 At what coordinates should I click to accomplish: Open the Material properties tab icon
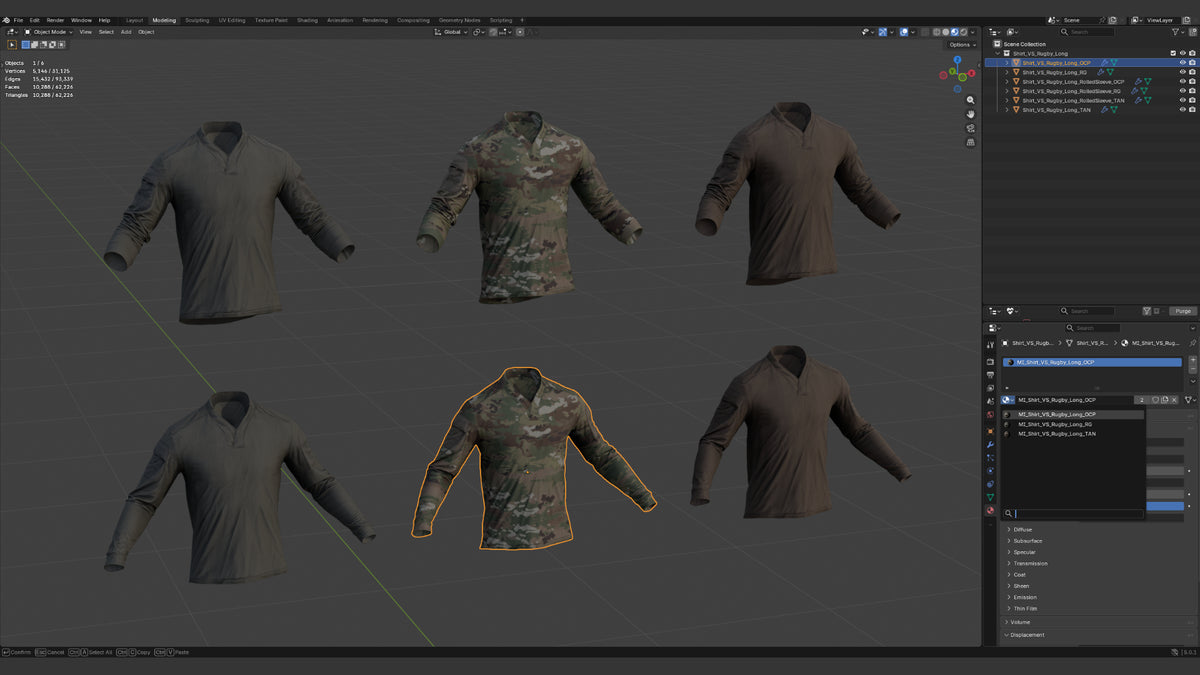[990, 510]
